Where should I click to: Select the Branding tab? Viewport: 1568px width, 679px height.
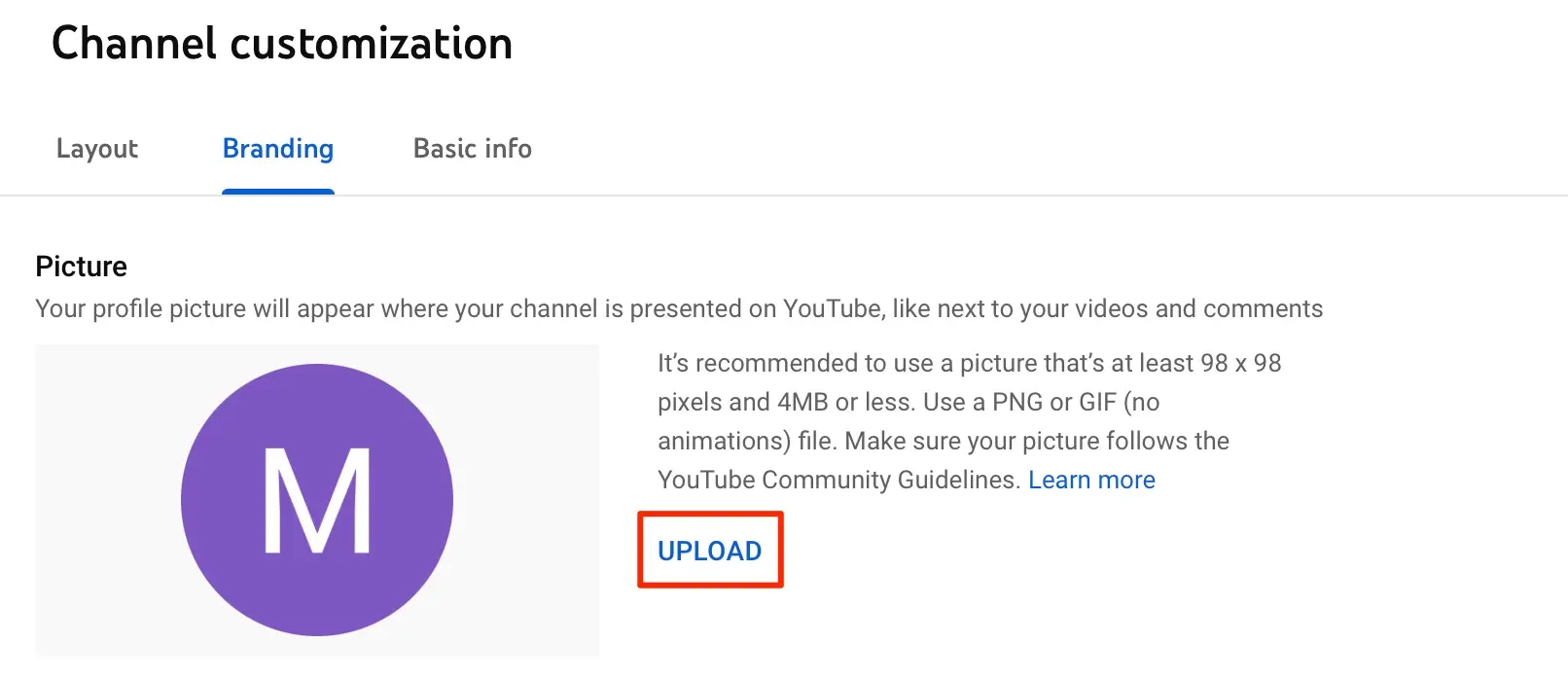point(278,149)
